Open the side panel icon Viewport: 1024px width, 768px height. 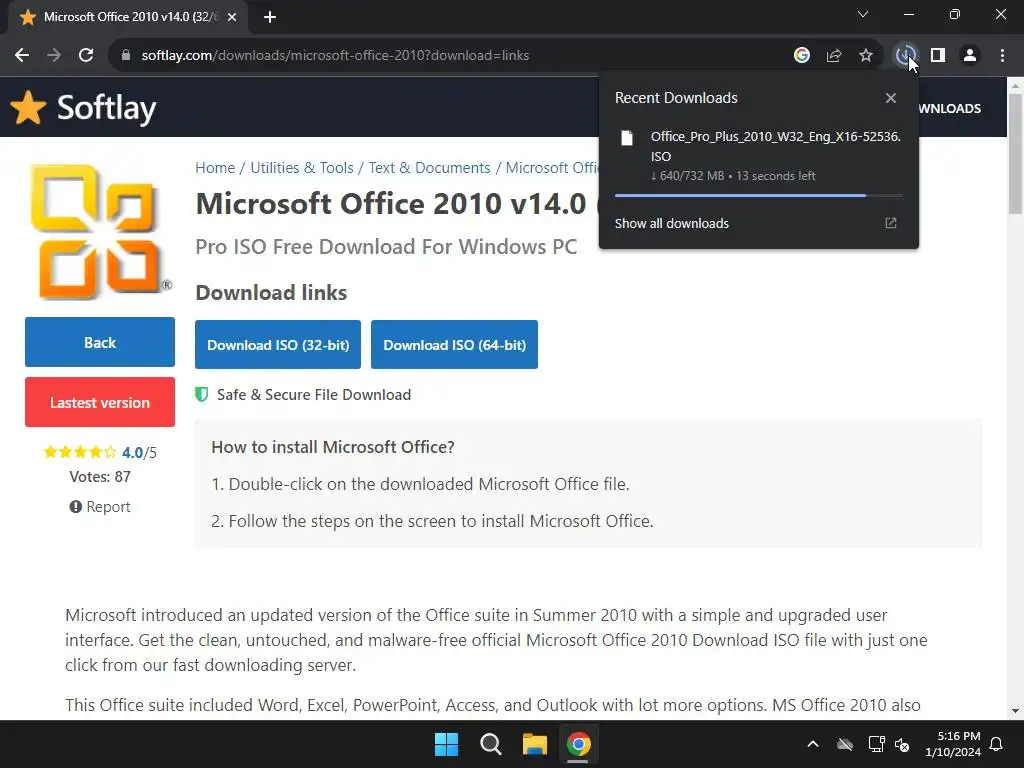click(x=938, y=56)
